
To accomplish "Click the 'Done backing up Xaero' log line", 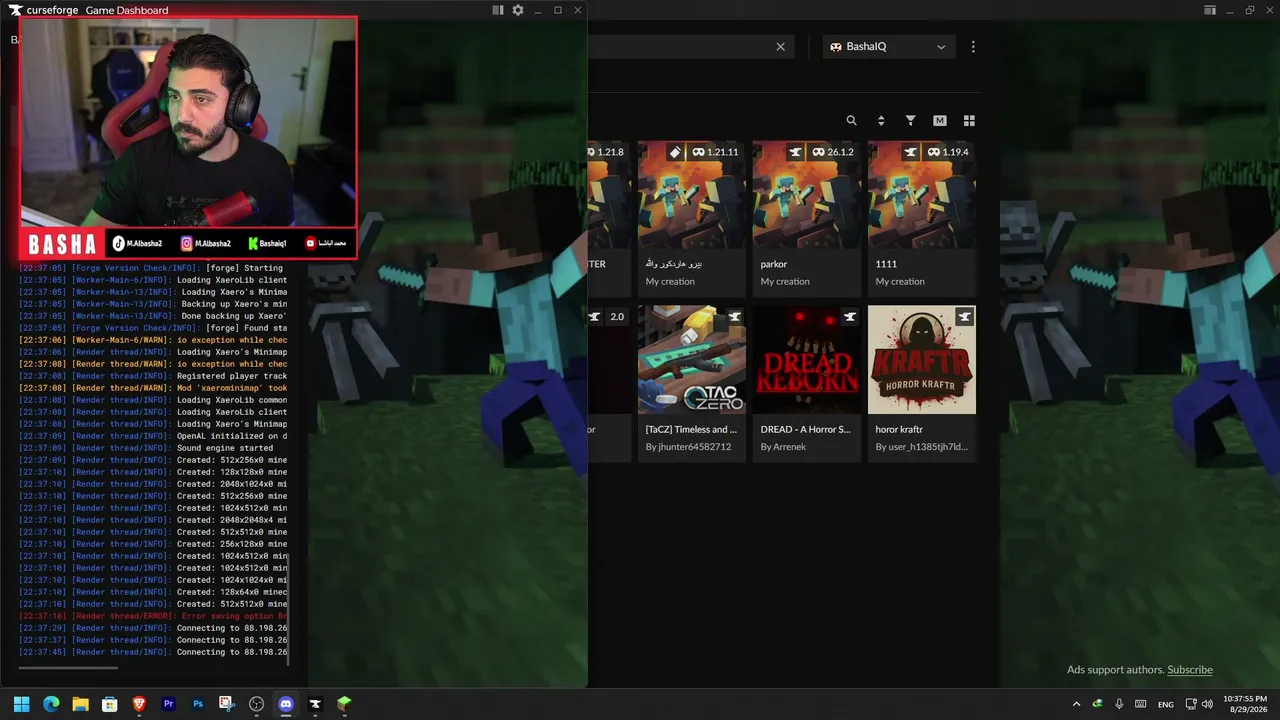I will point(153,316).
